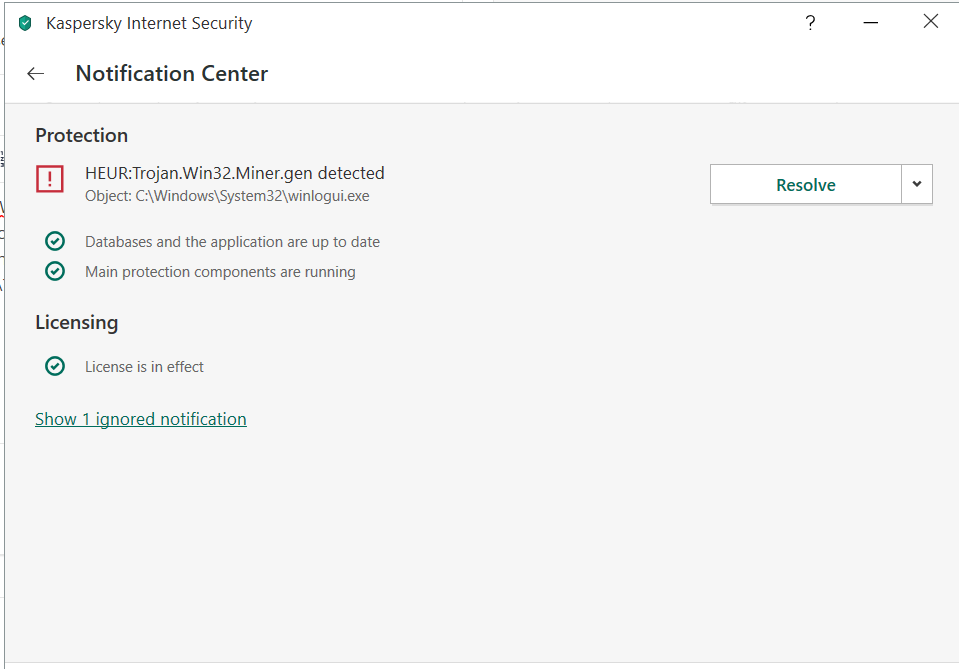The width and height of the screenshot is (959, 669).
Task: Click the License is in effect text
Action: click(x=144, y=367)
